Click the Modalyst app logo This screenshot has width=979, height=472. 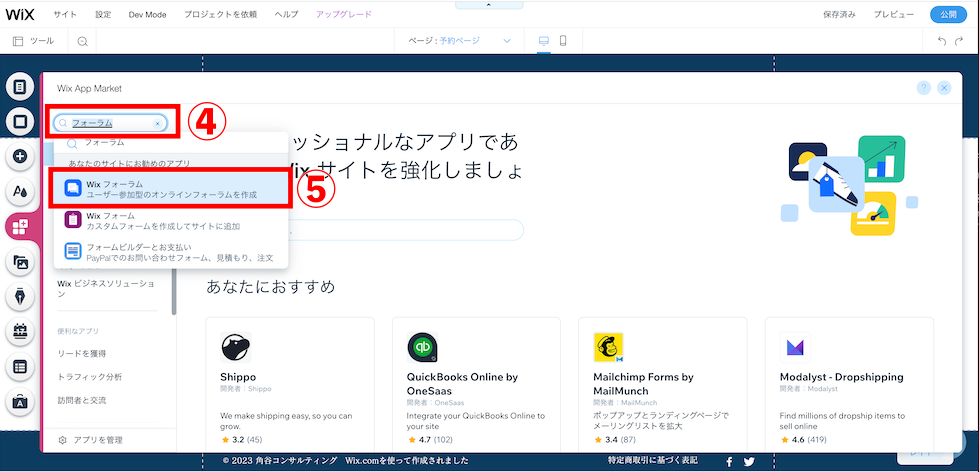point(795,348)
